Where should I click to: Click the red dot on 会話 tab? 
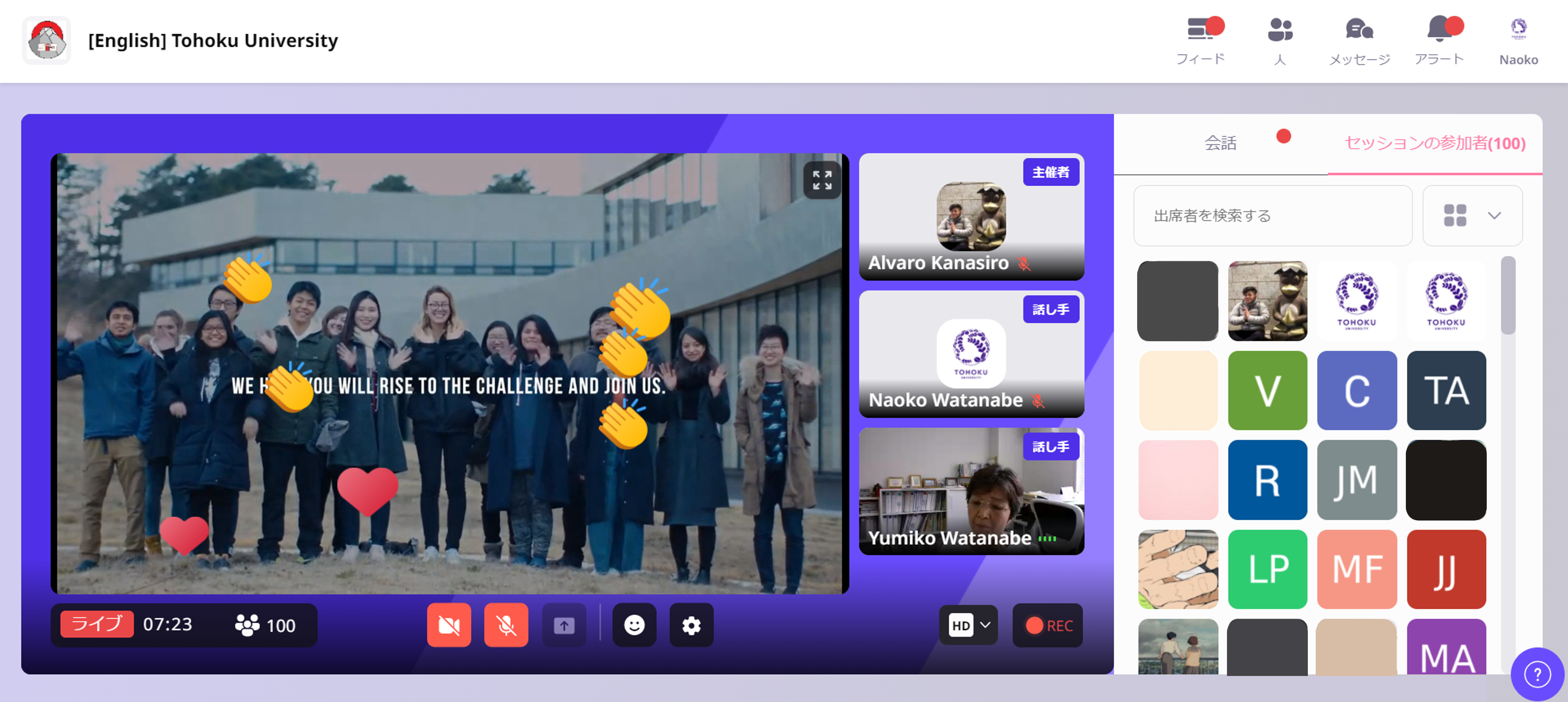coord(1283,136)
